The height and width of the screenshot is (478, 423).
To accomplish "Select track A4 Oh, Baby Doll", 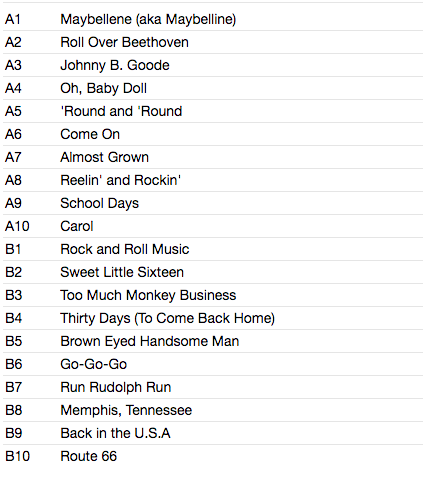I will [x=103, y=89].
